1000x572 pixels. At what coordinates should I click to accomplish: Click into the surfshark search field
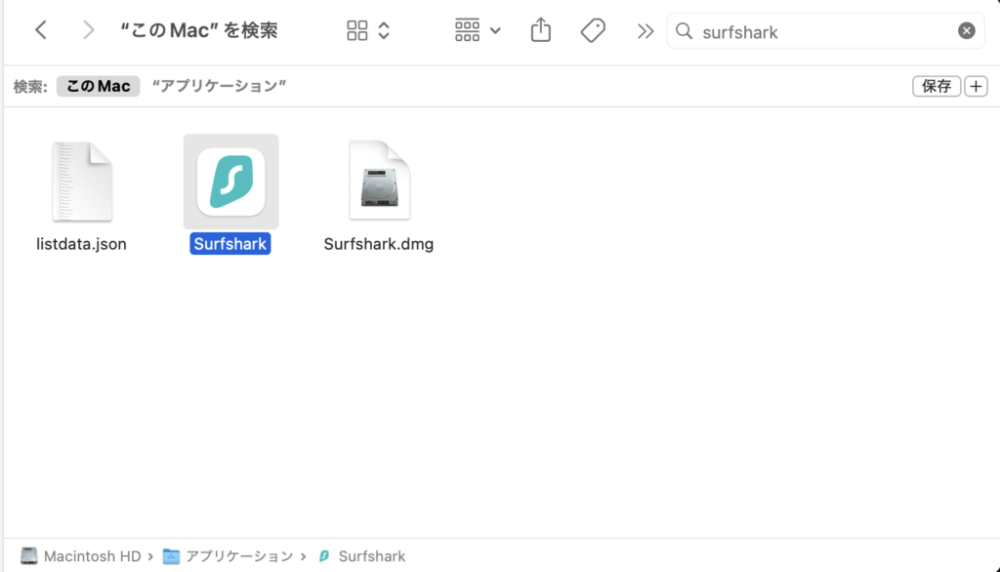825,31
